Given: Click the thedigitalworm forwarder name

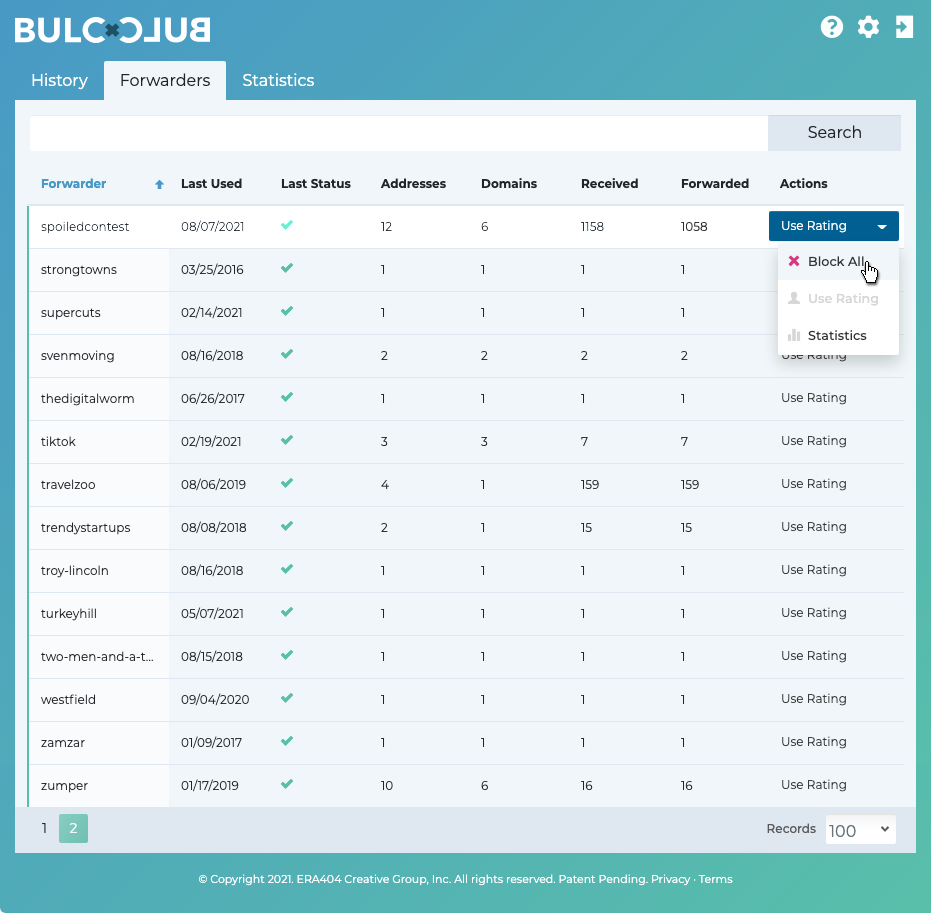Looking at the screenshot, I should 87,398.
